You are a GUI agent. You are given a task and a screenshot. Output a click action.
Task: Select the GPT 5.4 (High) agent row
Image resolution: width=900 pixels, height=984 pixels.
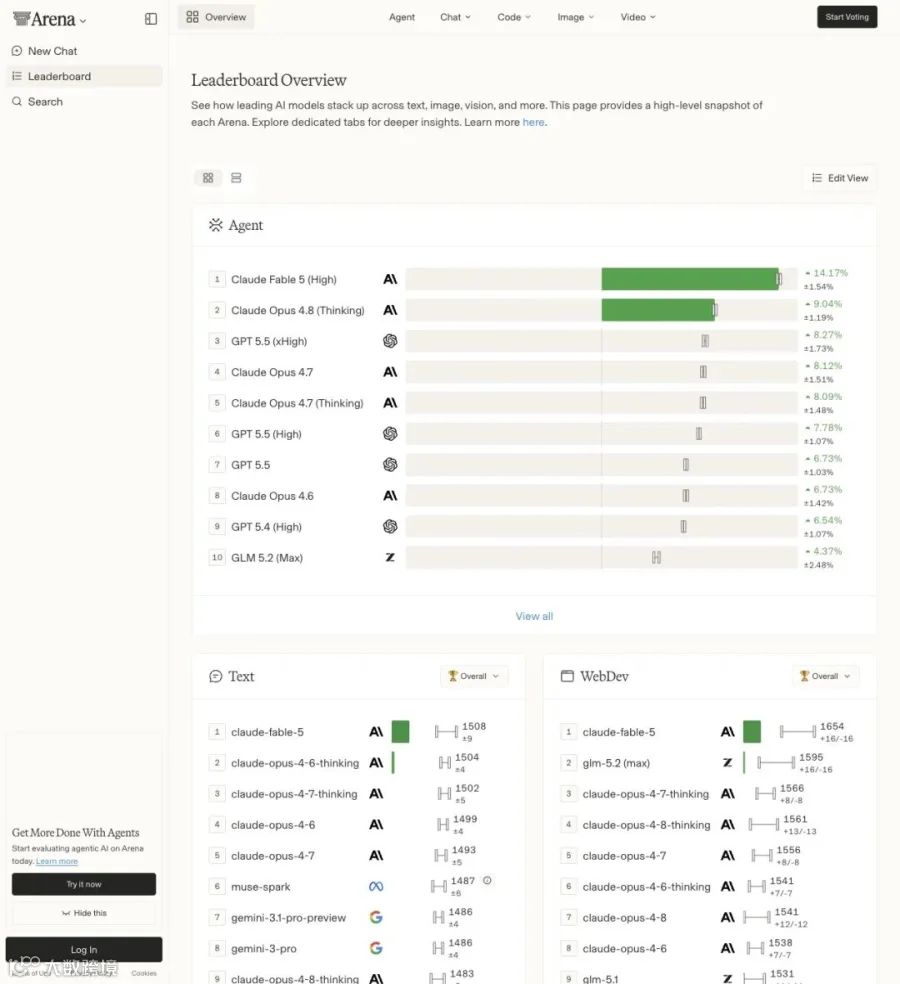coord(533,527)
